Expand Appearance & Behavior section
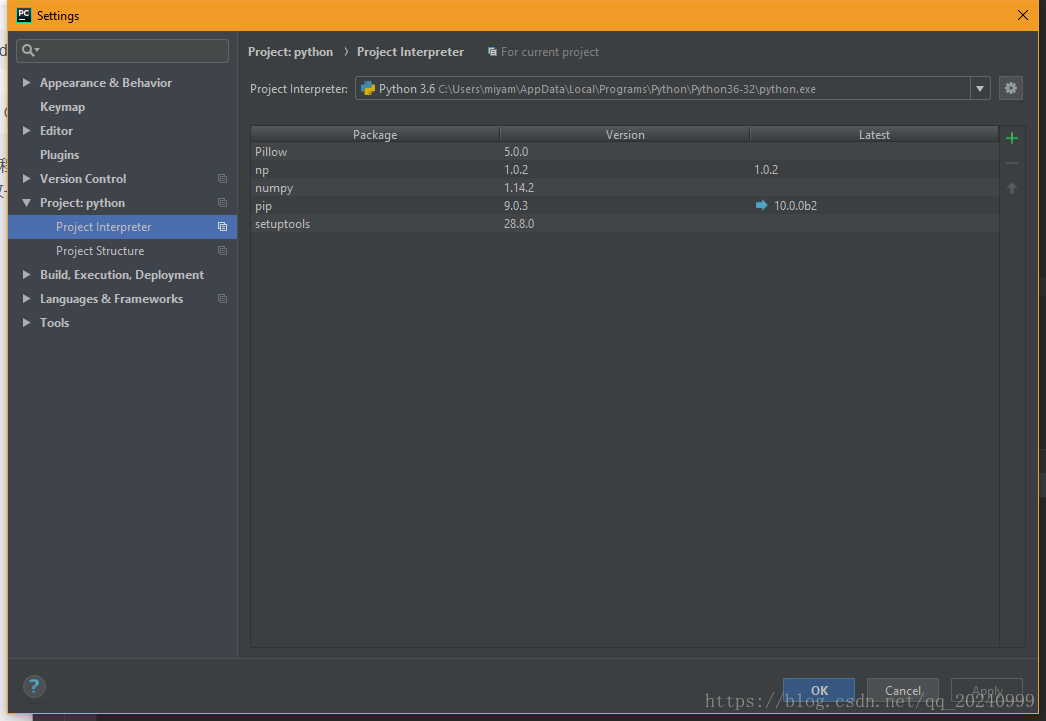The width and height of the screenshot is (1046, 721). pyautogui.click(x=27, y=83)
